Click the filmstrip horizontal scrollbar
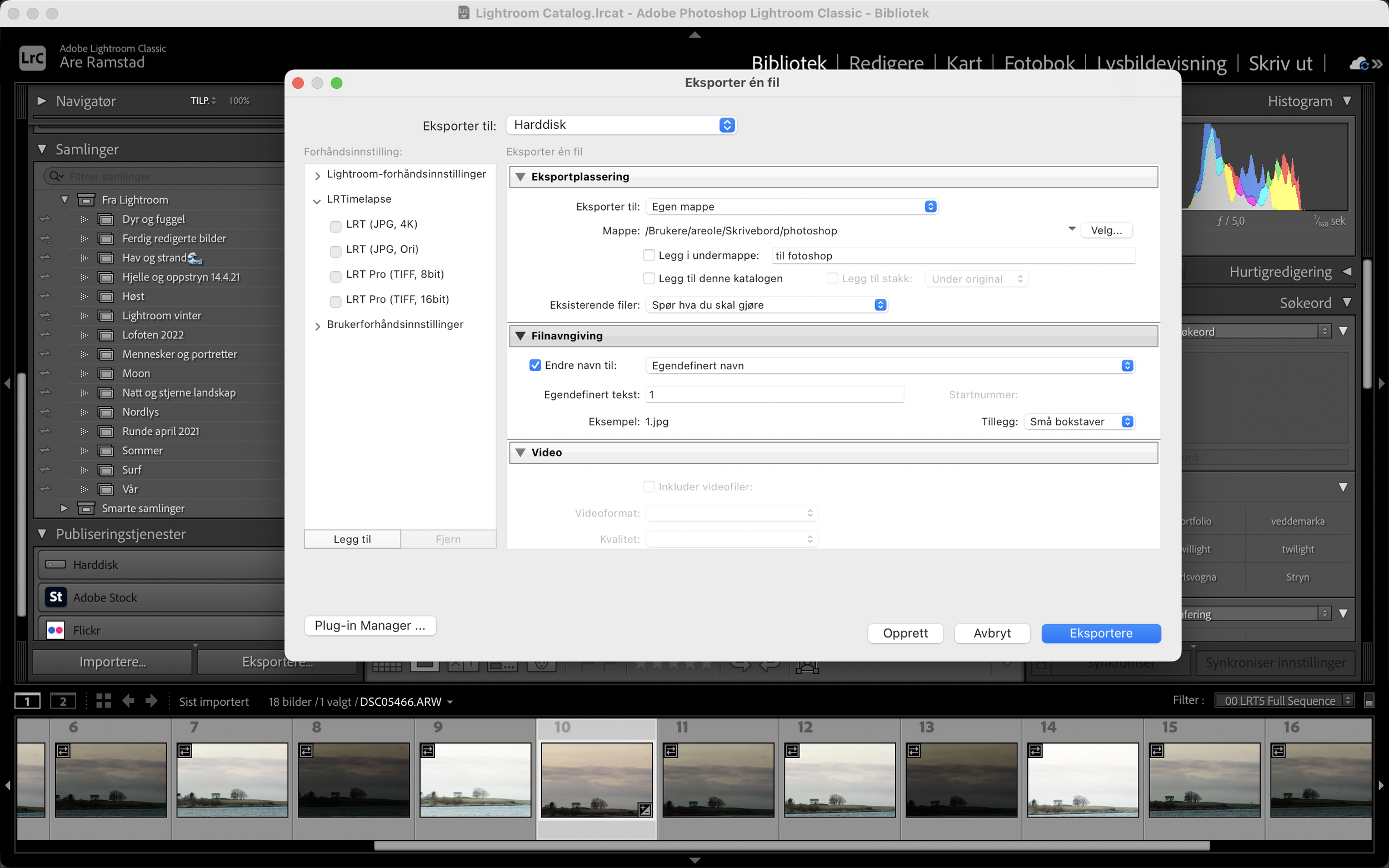This screenshot has width=1389, height=868. (x=792, y=846)
